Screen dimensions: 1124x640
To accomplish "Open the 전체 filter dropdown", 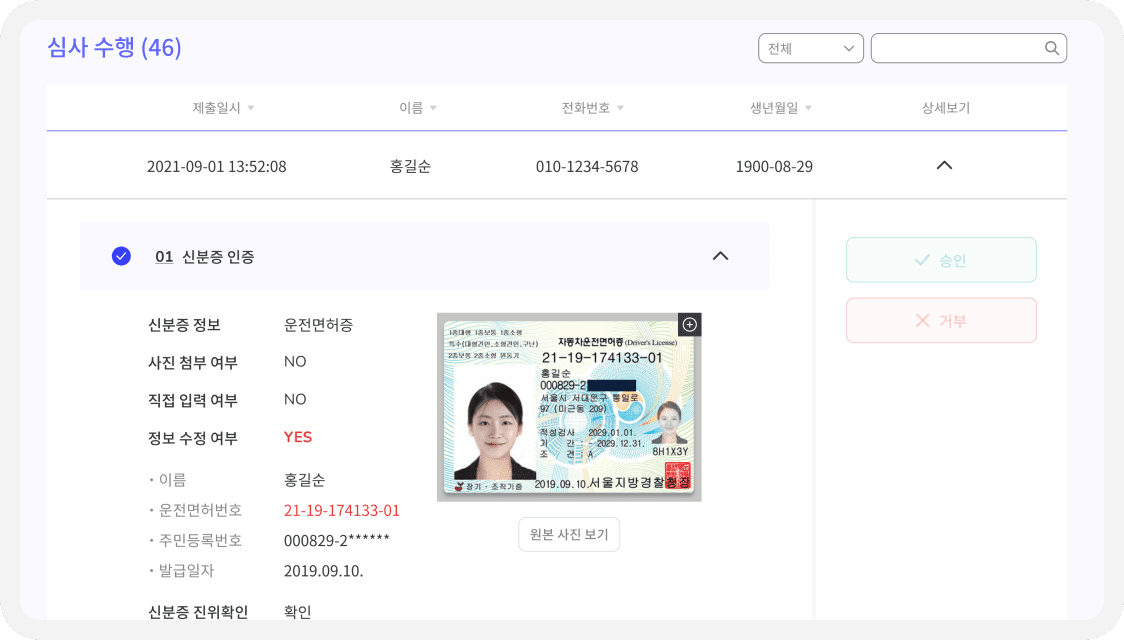I will pos(811,48).
